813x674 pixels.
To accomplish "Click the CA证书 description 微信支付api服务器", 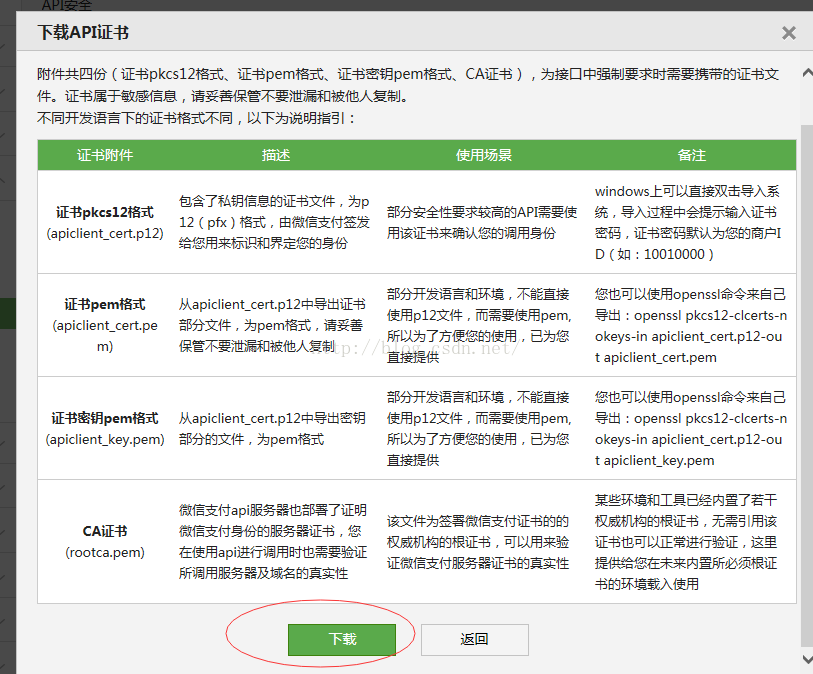I will (273, 542).
